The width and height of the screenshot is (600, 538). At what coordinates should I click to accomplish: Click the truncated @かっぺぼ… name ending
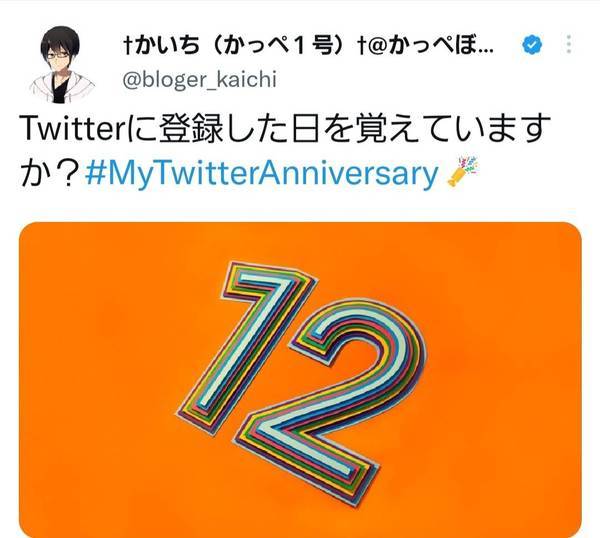click(x=426, y=45)
